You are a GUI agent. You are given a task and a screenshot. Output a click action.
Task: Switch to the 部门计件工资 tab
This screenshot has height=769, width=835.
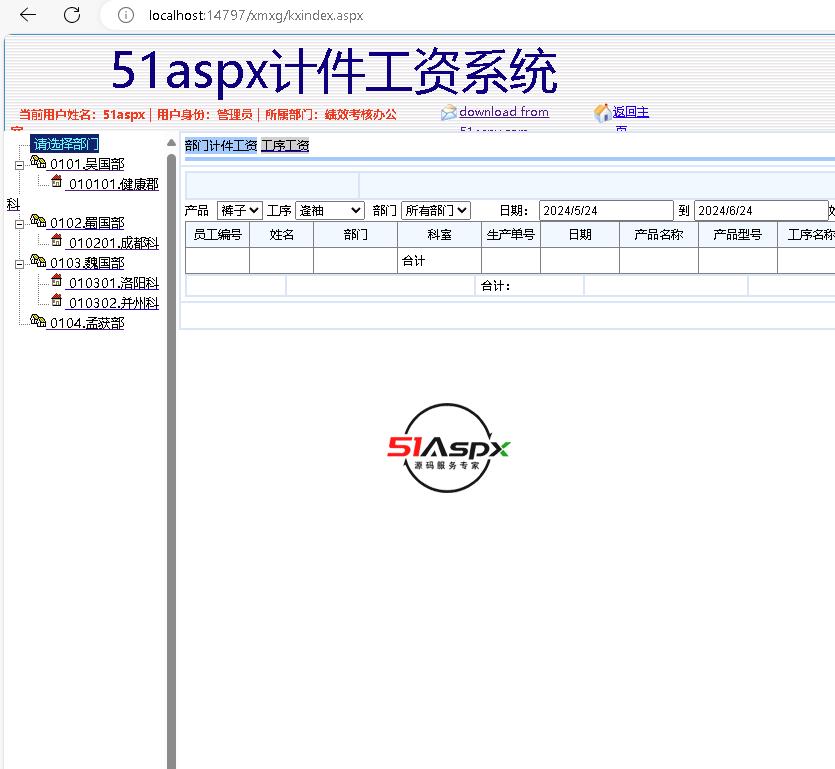tap(220, 146)
